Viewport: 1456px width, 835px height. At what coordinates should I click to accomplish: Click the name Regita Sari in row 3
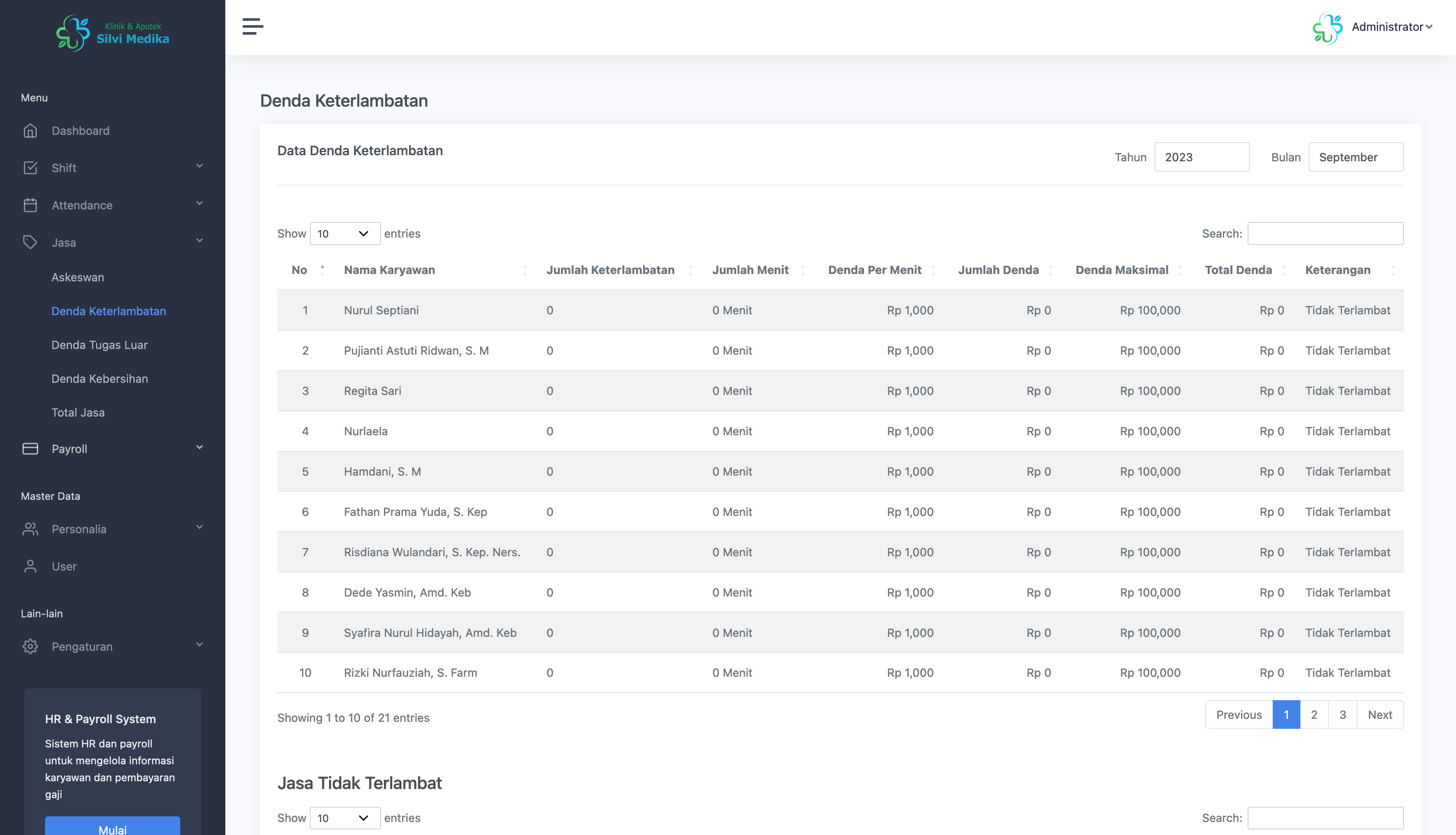(373, 391)
